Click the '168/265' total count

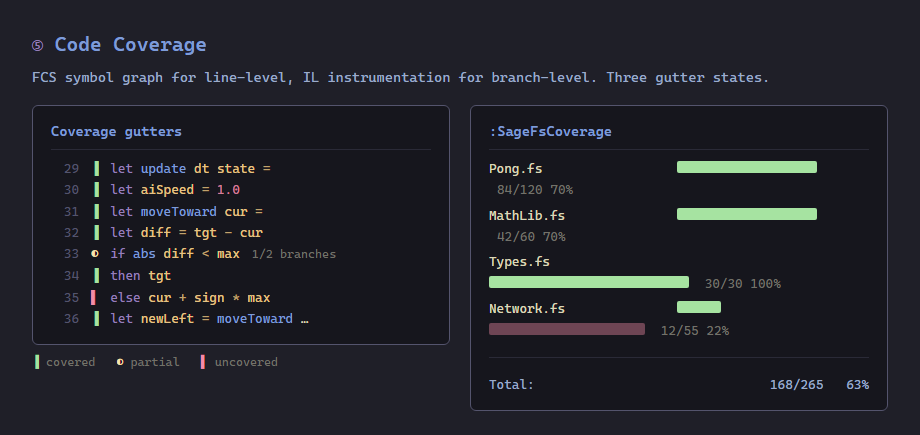(x=797, y=385)
